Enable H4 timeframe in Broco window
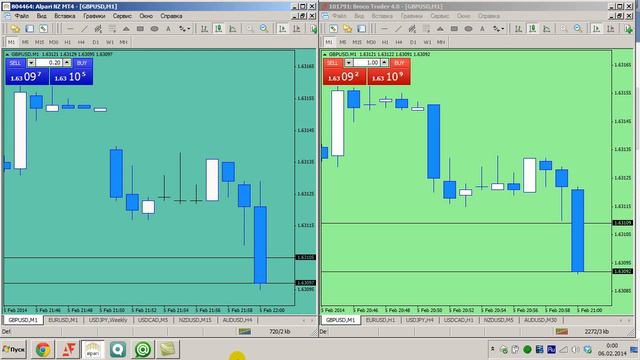 pos(399,42)
